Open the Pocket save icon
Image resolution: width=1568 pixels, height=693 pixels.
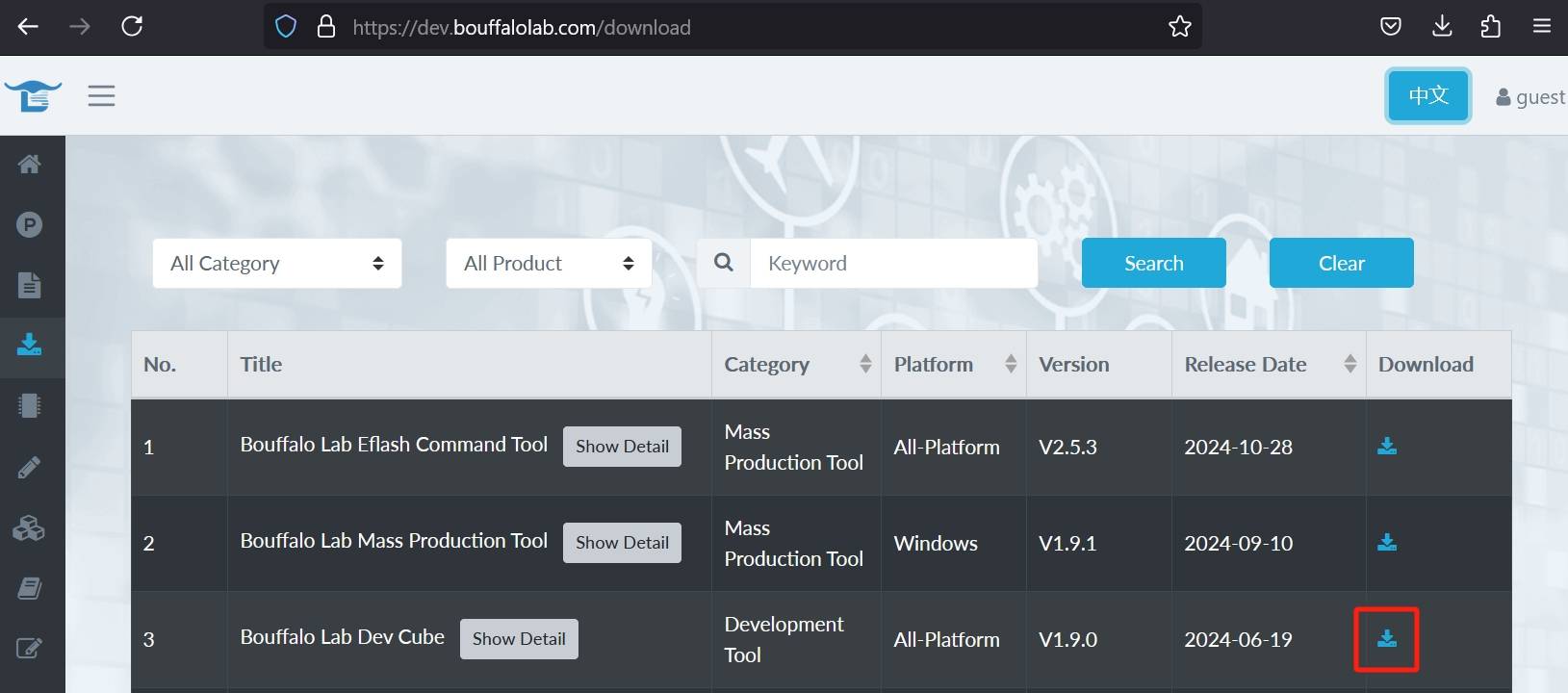(1390, 27)
